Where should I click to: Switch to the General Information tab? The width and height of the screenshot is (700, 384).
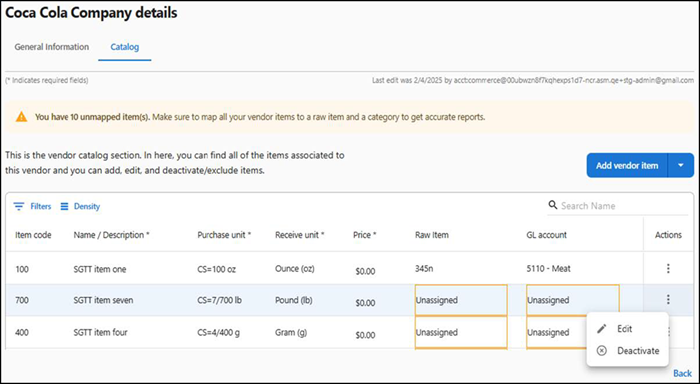click(x=52, y=47)
